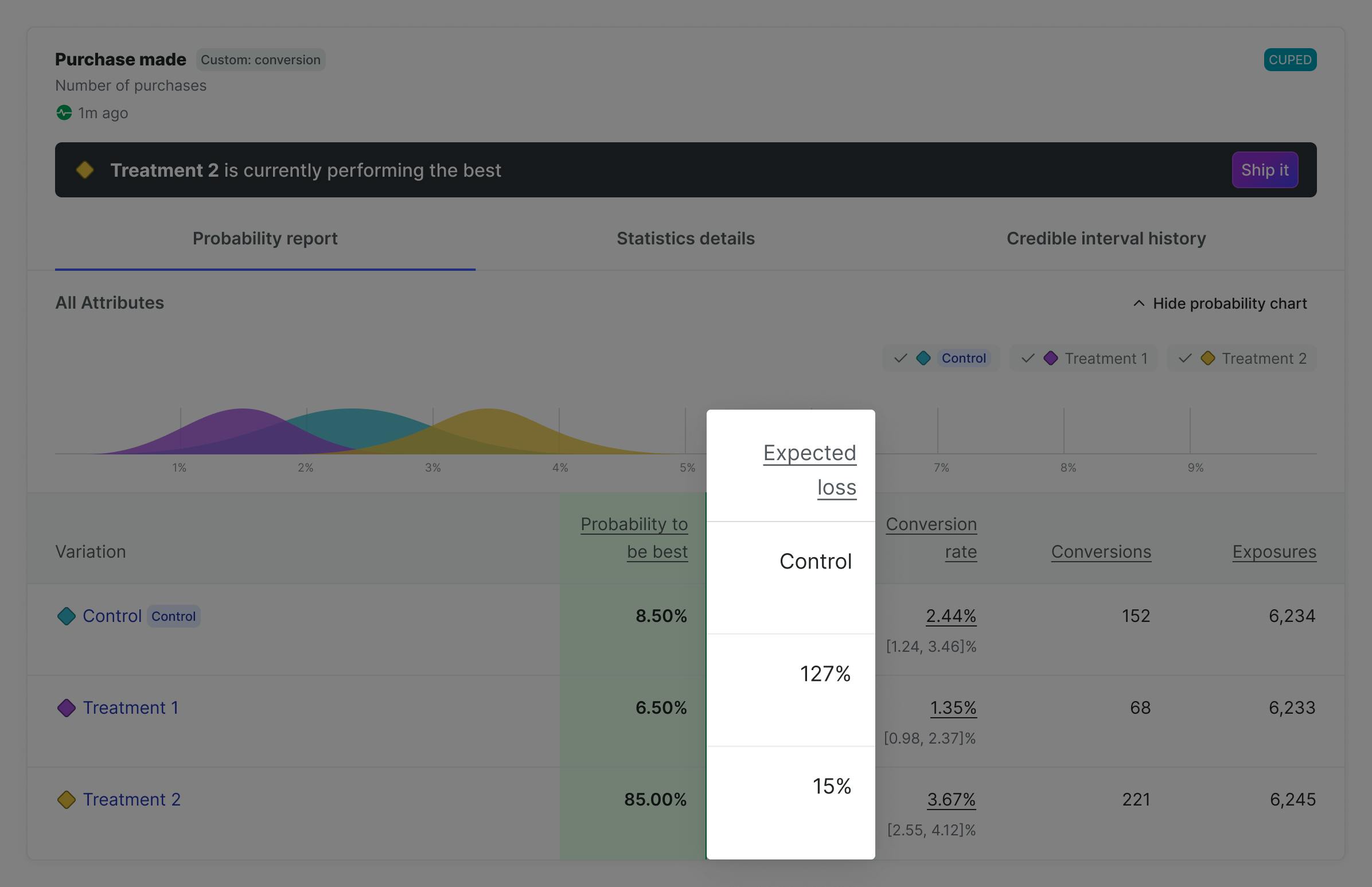Toggle Treatment 2 in chart legend

(1242, 358)
